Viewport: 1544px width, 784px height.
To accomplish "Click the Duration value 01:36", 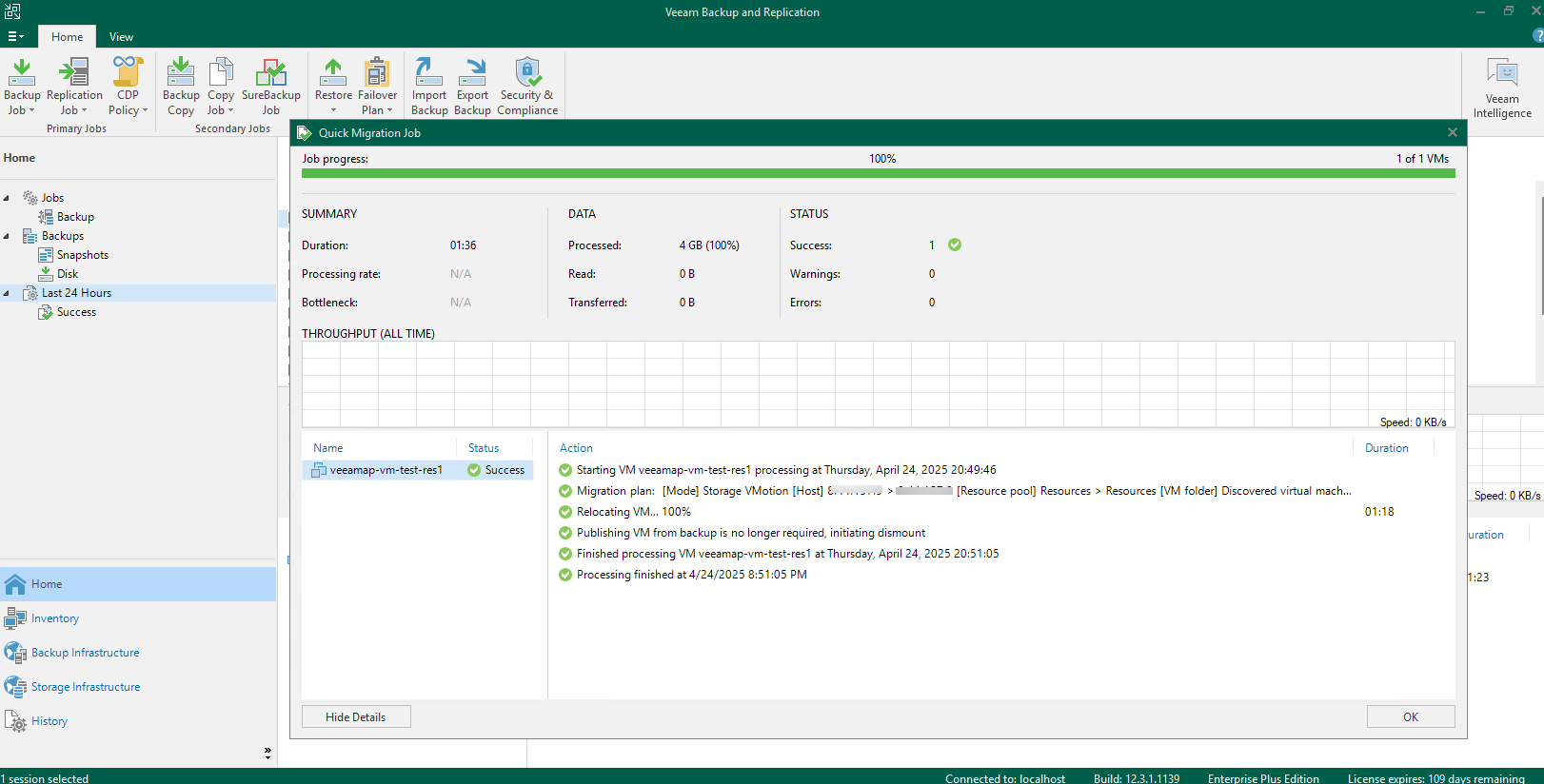I will 463,245.
